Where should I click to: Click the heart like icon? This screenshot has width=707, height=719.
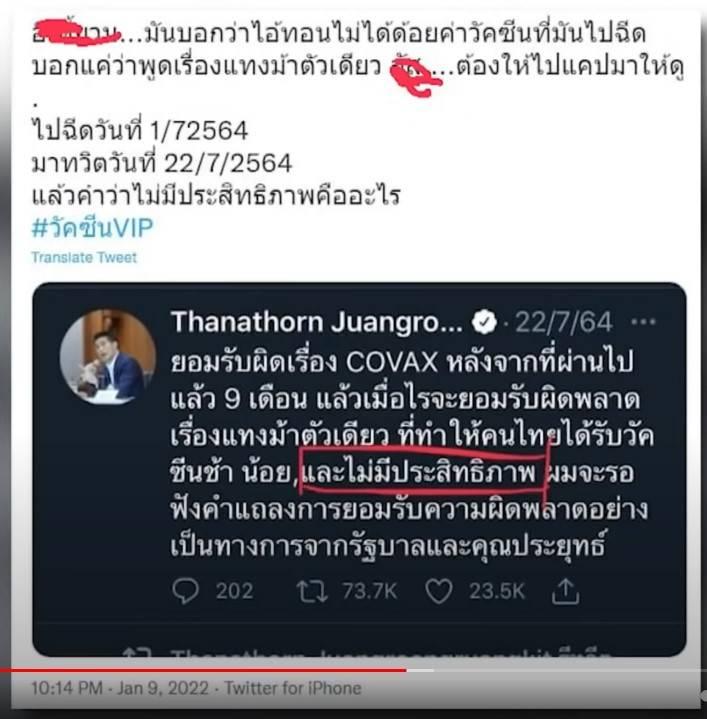tap(439, 591)
